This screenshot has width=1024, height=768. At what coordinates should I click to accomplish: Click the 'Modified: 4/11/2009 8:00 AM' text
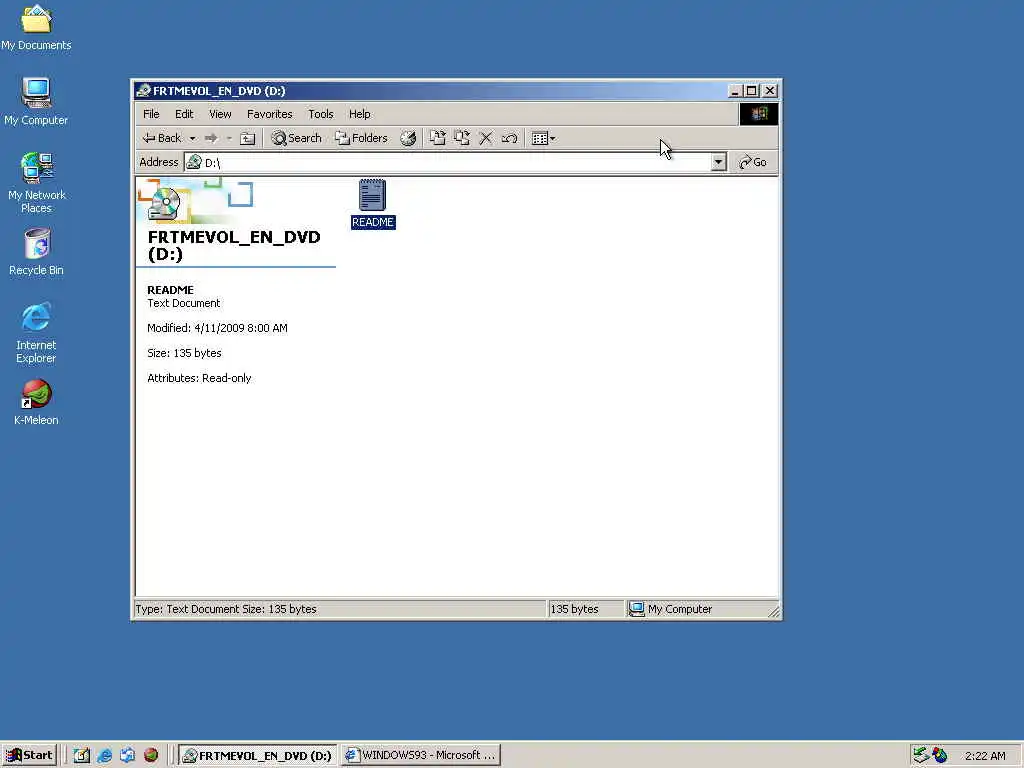(x=217, y=328)
